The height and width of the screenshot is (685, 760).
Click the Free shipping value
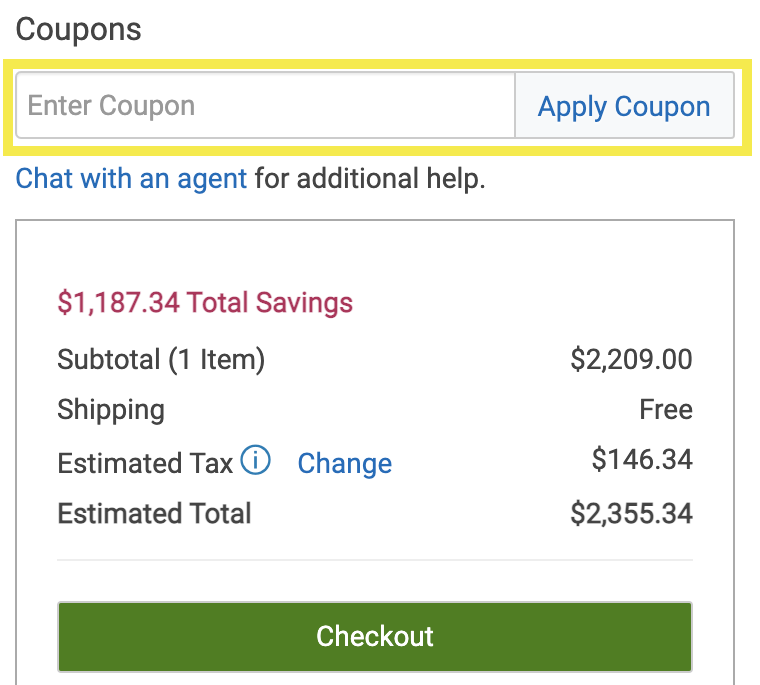coord(665,410)
